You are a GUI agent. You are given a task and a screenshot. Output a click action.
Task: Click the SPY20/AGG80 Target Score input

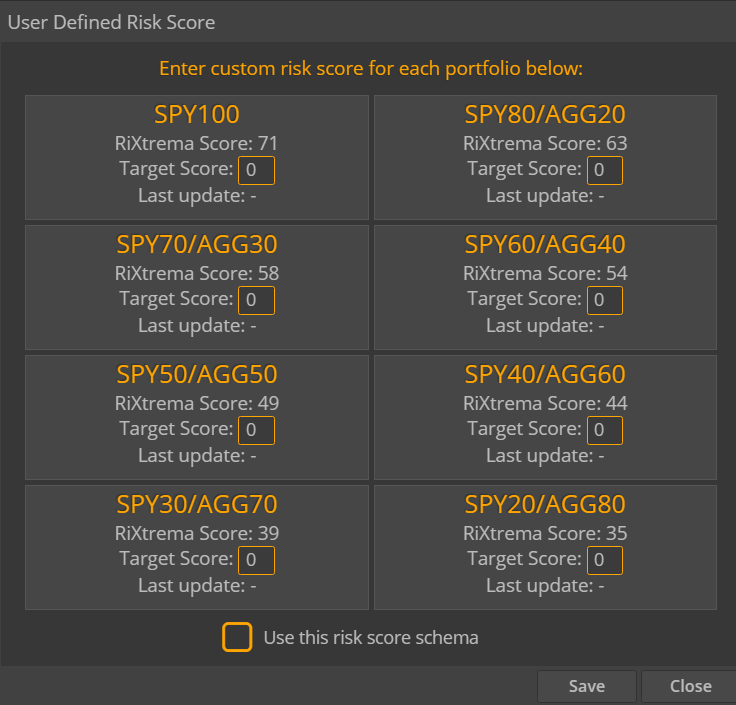604,560
